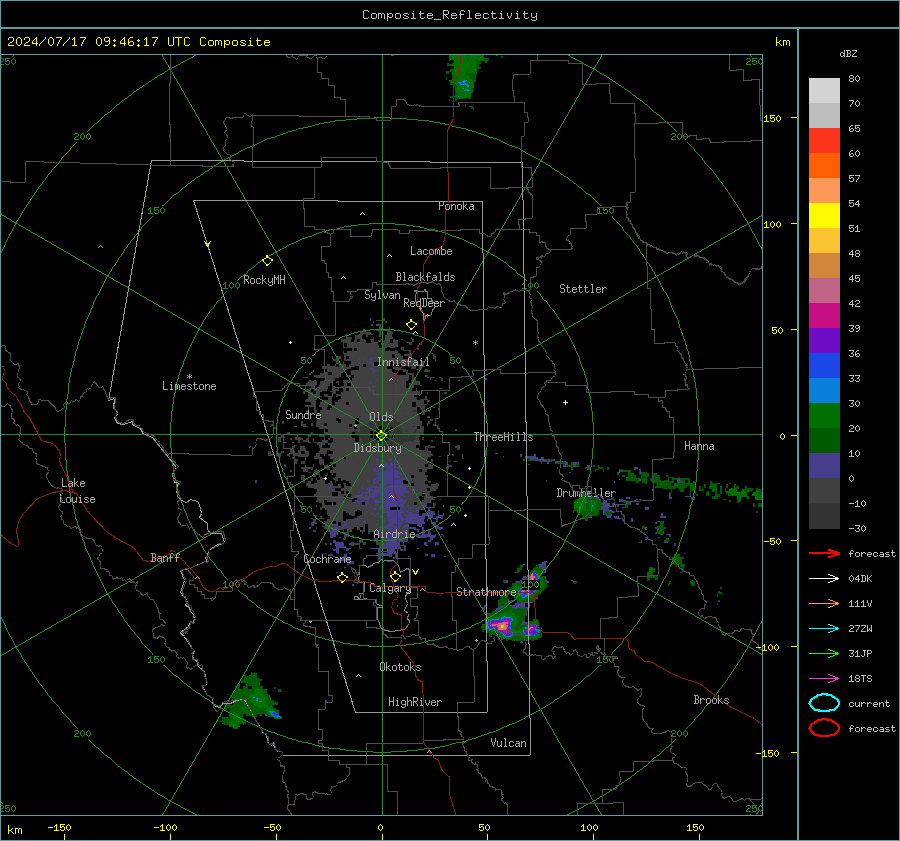Screen dimensions: 900x841
Task: Click the green storm echo north of Ponoka
Action: tap(465, 77)
